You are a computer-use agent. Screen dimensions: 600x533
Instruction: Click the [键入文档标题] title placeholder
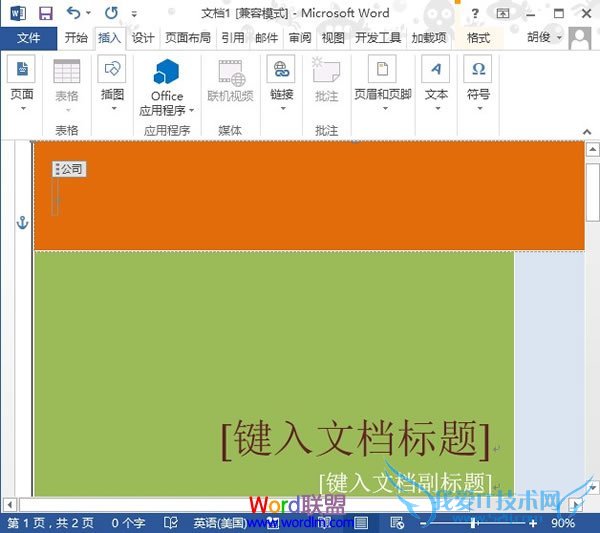click(x=356, y=439)
